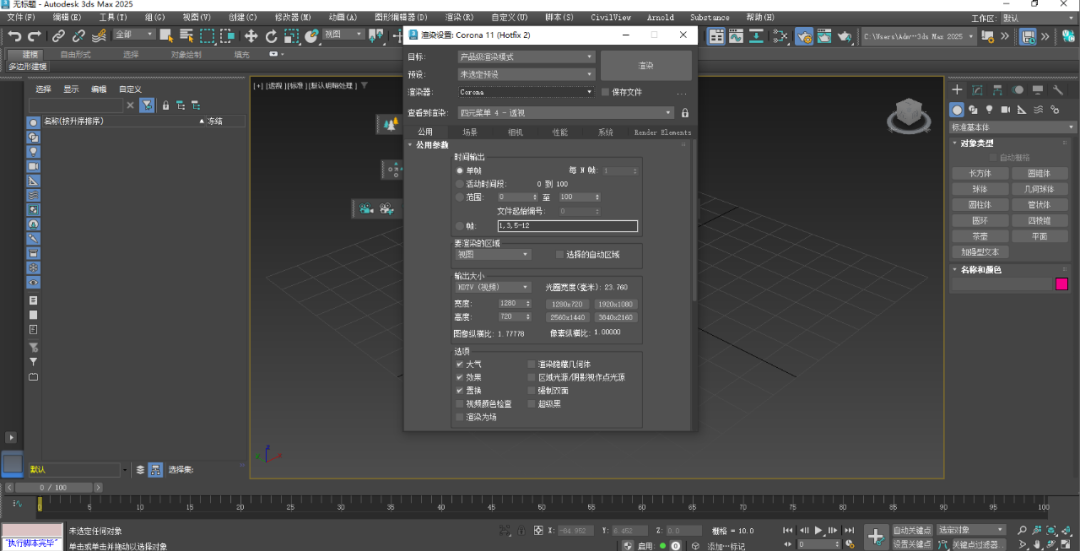Viewport: 1080px width, 551px height.
Task: Switch to the 场景 tab in render setup
Action: [x=470, y=132]
